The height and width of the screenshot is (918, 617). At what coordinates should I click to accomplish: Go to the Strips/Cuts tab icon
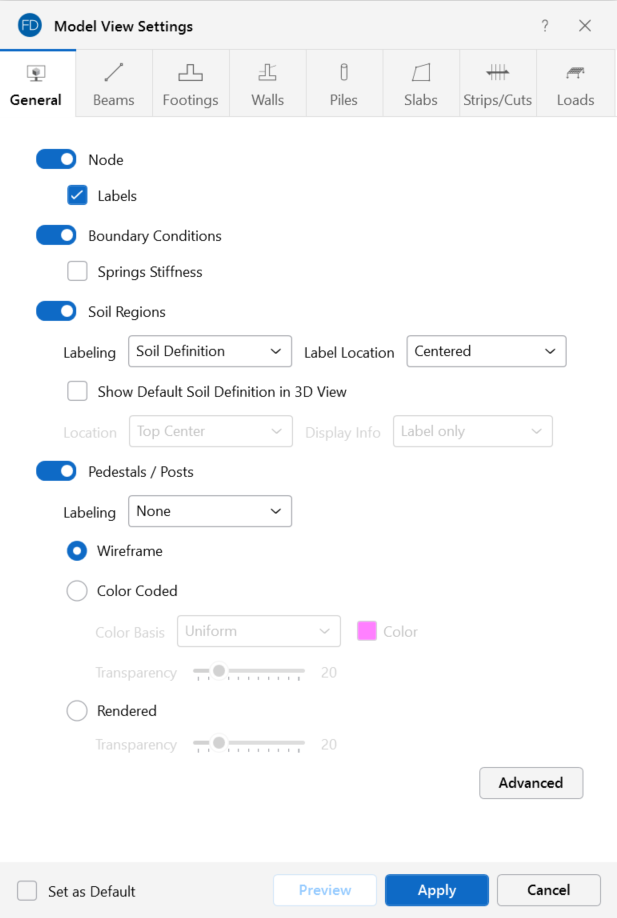pyautogui.click(x=498, y=73)
